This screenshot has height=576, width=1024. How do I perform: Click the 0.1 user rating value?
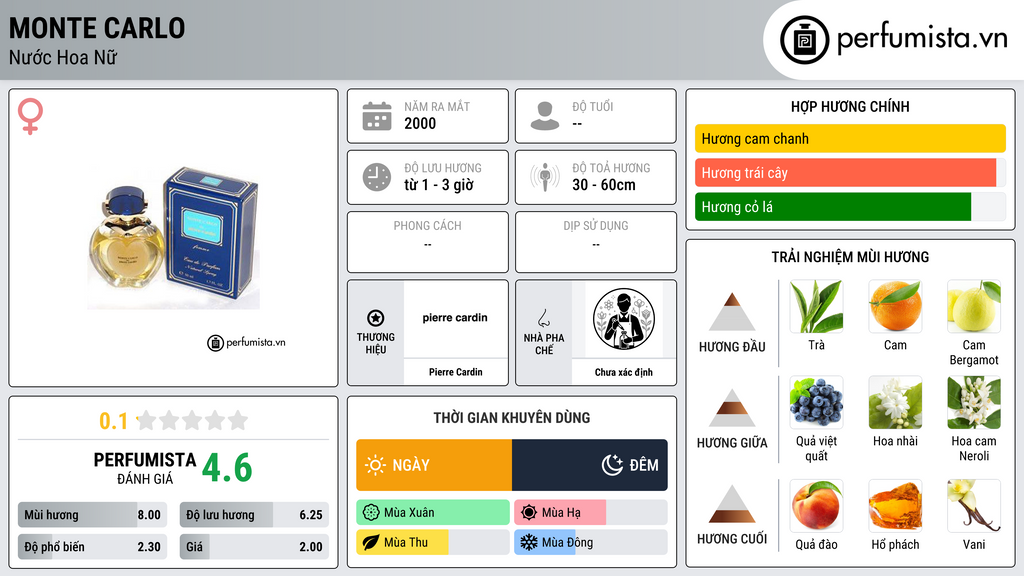coord(113,421)
